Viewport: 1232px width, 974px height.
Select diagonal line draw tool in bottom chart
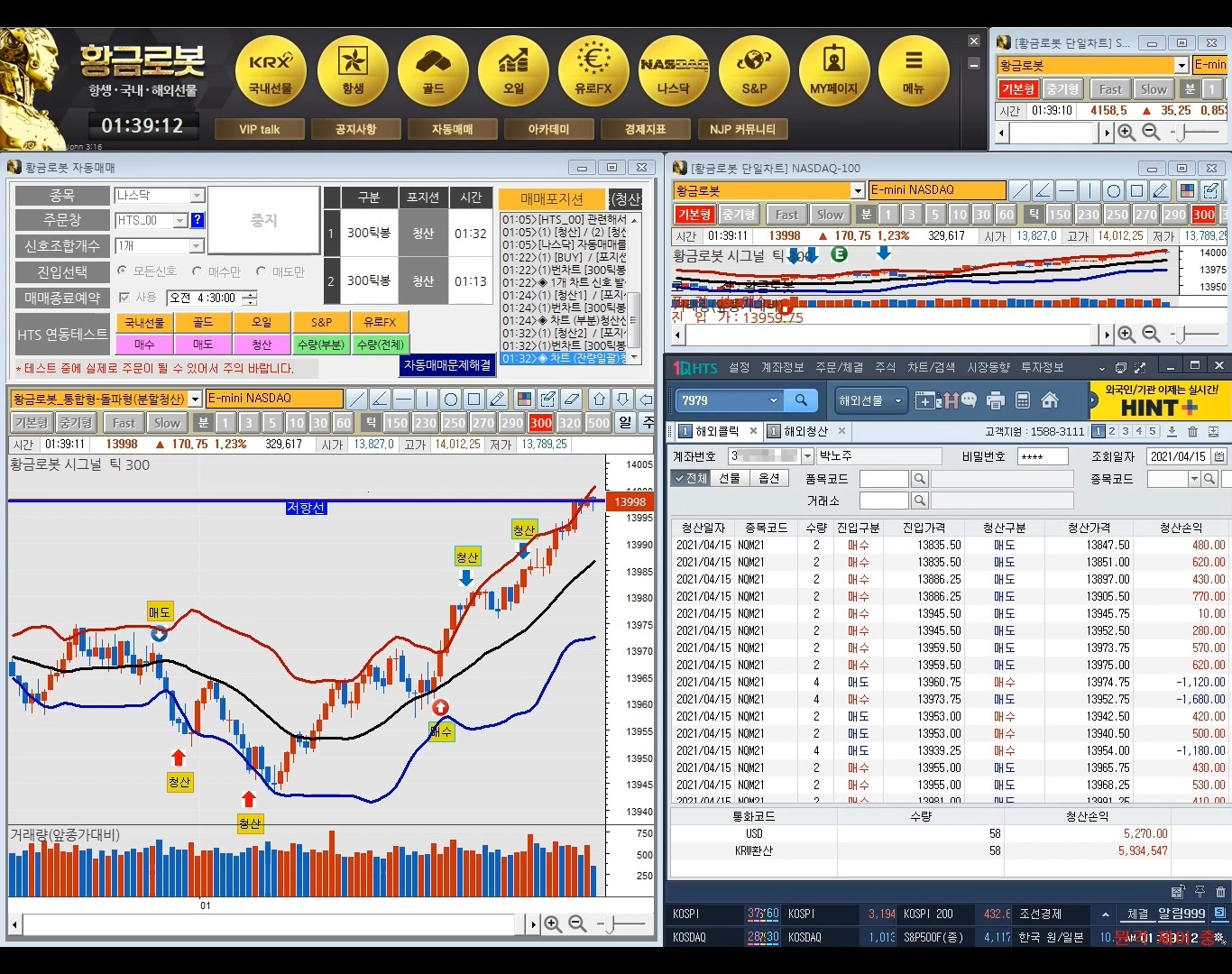pos(356,399)
